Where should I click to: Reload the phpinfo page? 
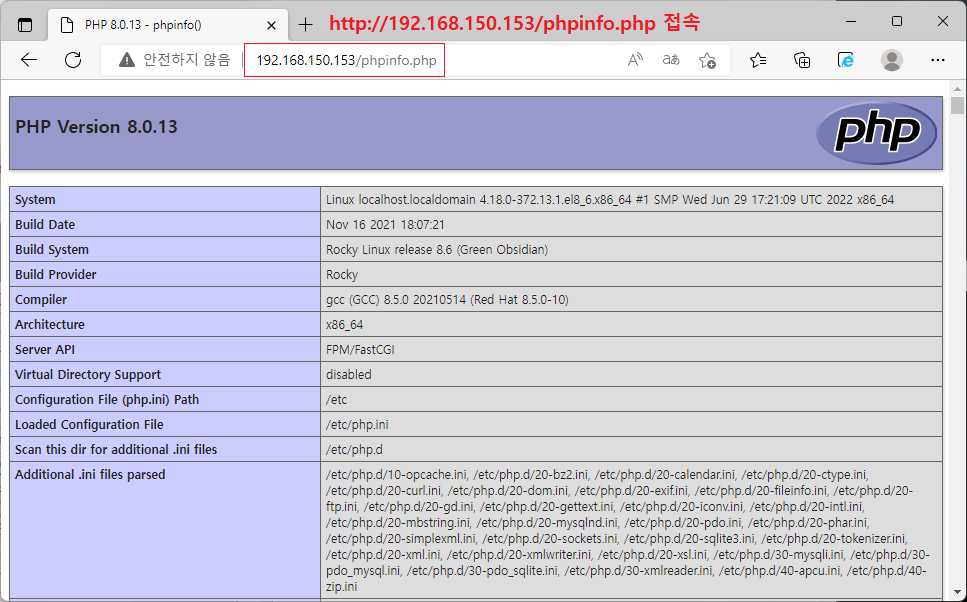[73, 60]
